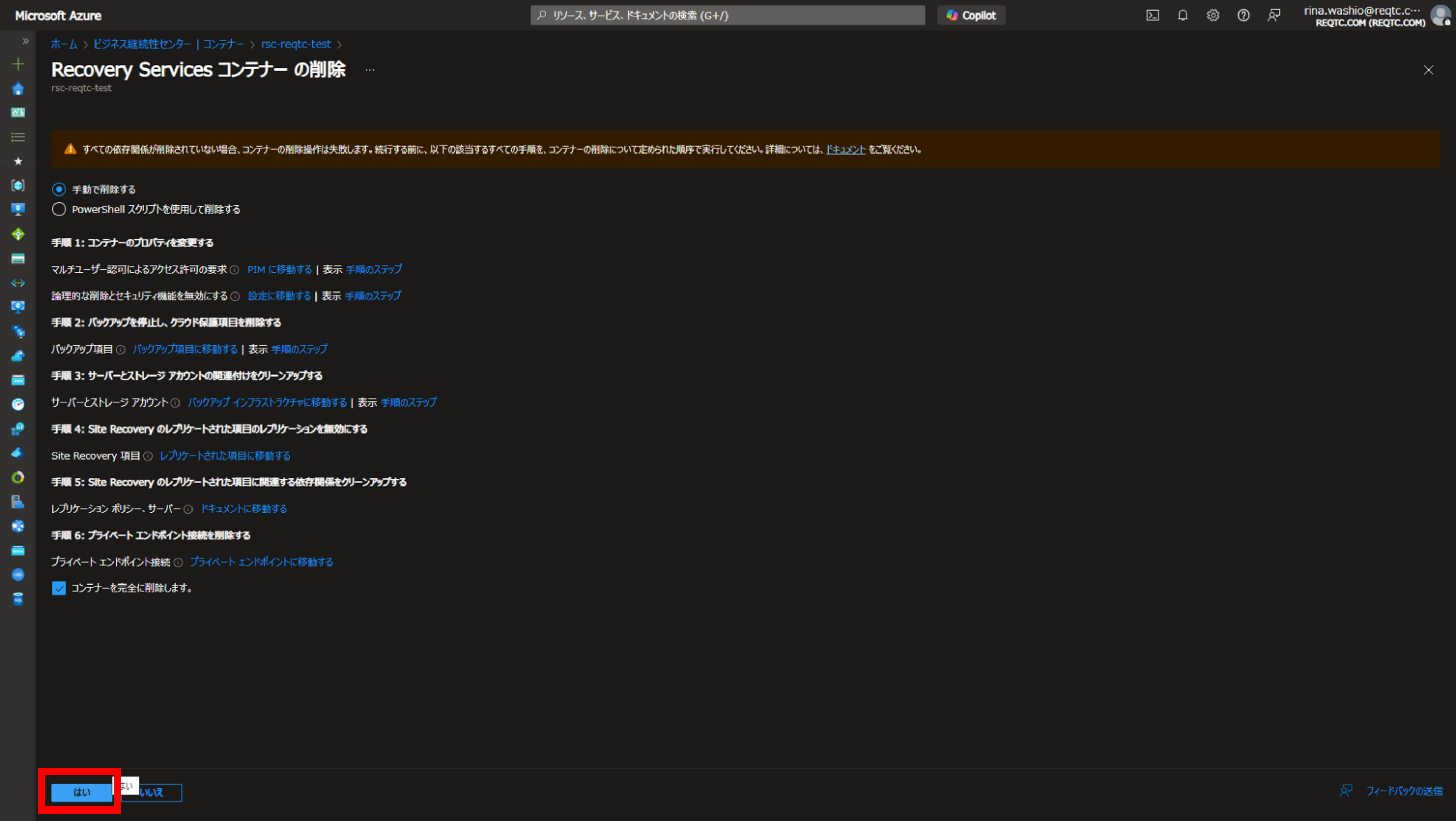The height and width of the screenshot is (821, 1456).
Task: Click the Microsoft Azure logo text
Action: 58,16
